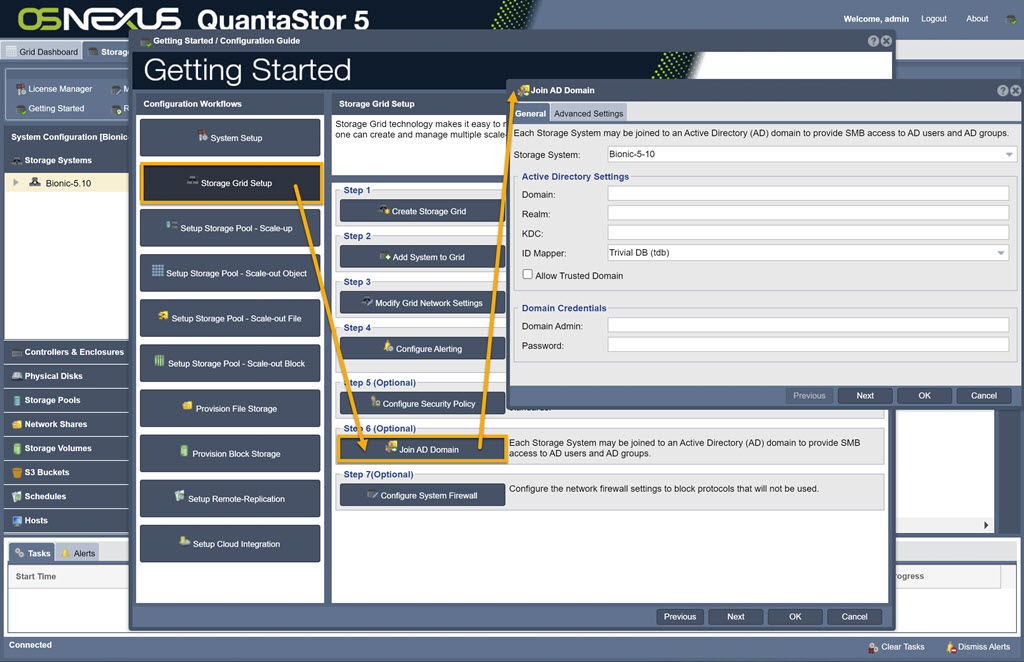Image resolution: width=1024 pixels, height=662 pixels.
Task: Enable Allow Trusted Domain checkbox
Action: tap(528, 274)
